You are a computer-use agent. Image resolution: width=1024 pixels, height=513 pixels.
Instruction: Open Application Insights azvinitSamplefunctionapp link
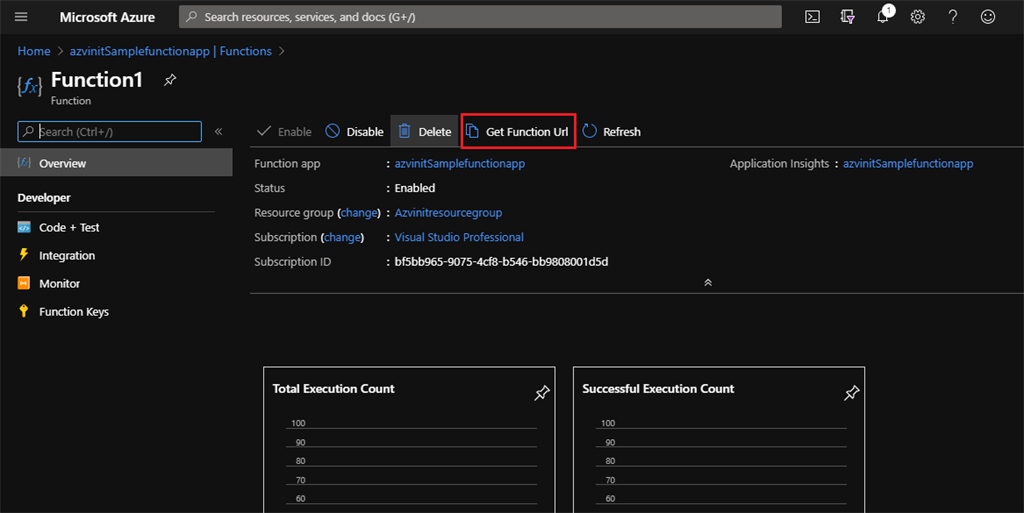click(x=908, y=164)
